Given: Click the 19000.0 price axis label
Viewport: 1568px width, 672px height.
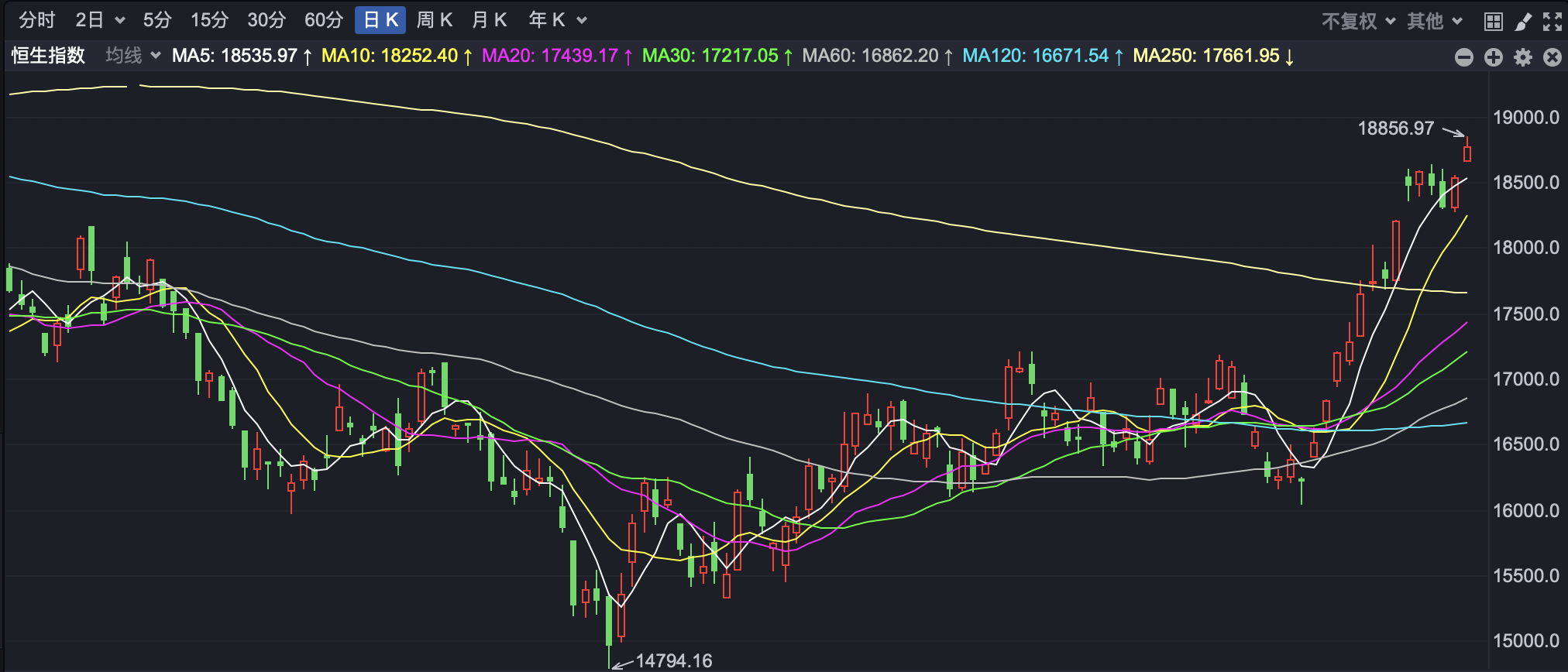Looking at the screenshot, I should pyautogui.click(x=1526, y=118).
